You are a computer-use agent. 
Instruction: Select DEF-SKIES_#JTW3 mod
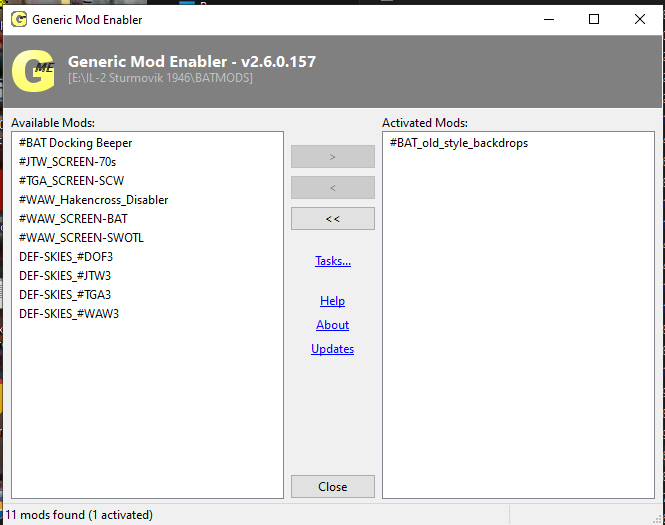[x=65, y=276]
